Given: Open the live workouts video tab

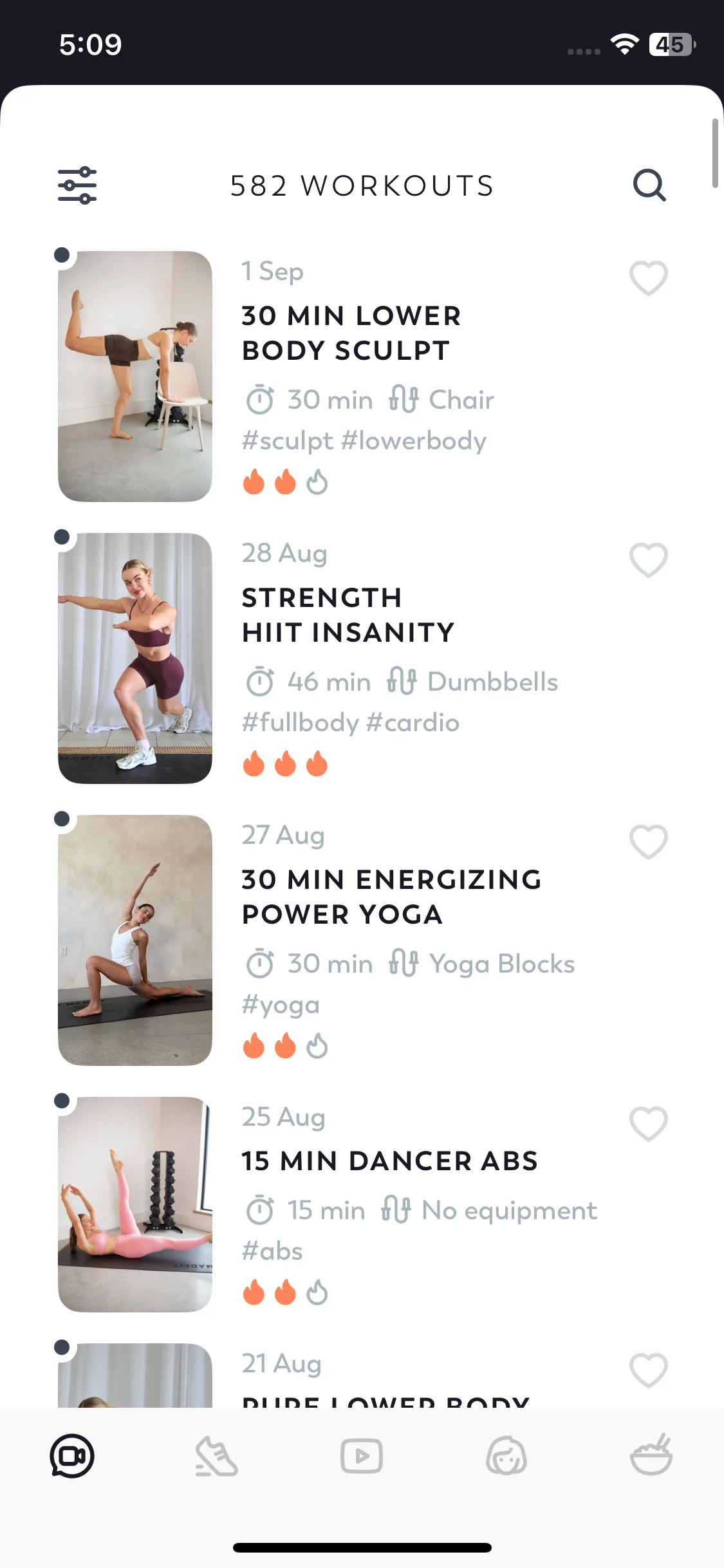Looking at the screenshot, I should click(x=72, y=1456).
